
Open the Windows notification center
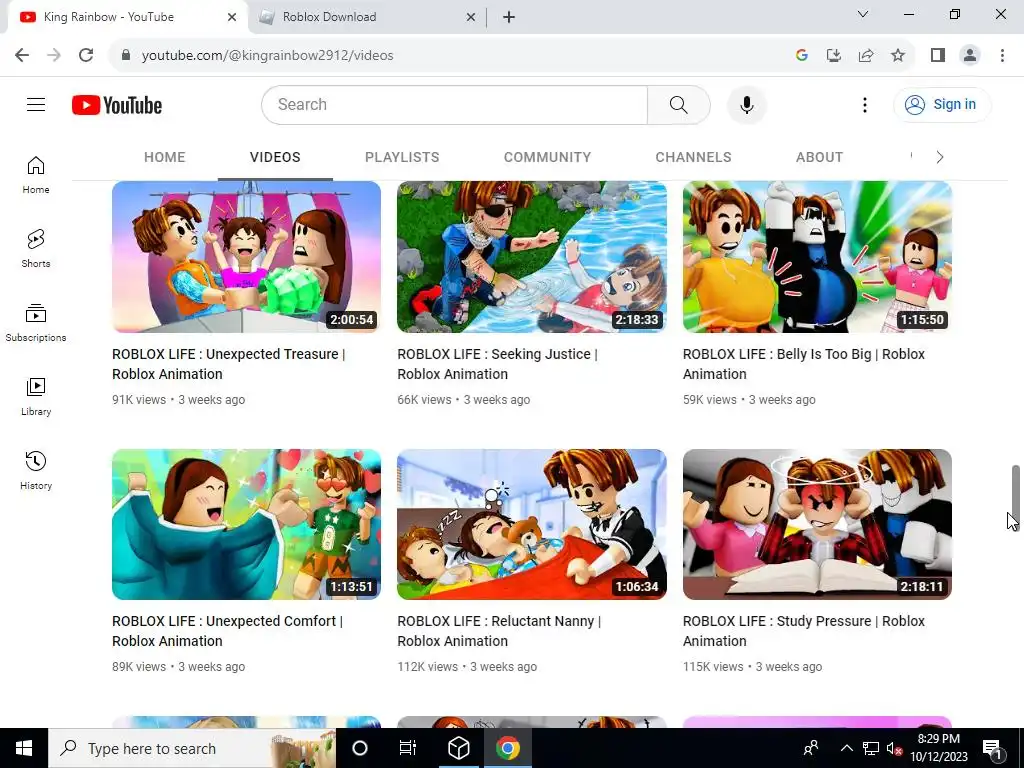click(992, 748)
